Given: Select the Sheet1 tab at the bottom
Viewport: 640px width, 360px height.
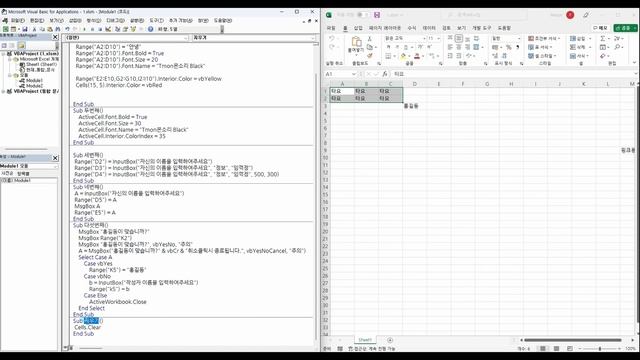Looking at the screenshot, I should [365, 340].
